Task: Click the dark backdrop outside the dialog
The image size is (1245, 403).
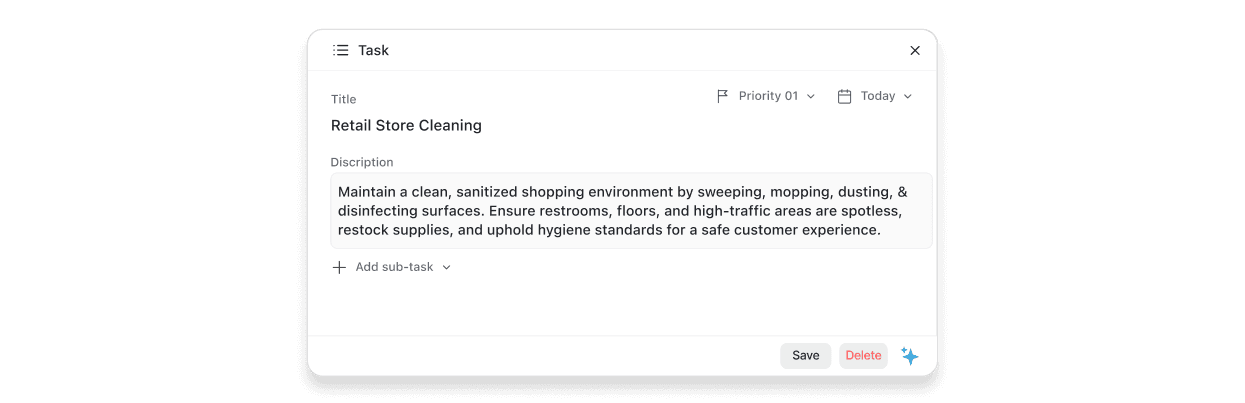Action: (x=150, y=200)
